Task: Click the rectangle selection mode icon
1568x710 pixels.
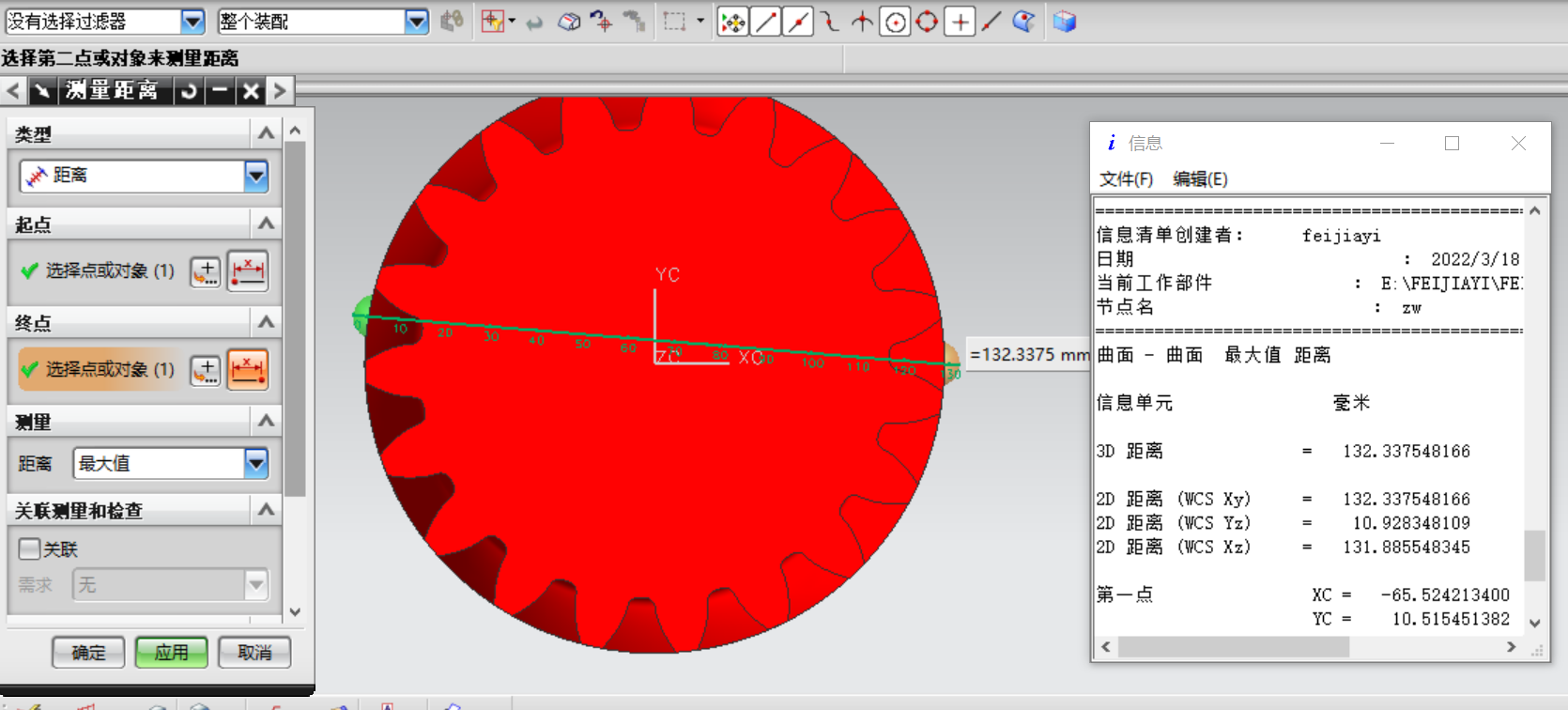Action: pos(674,21)
